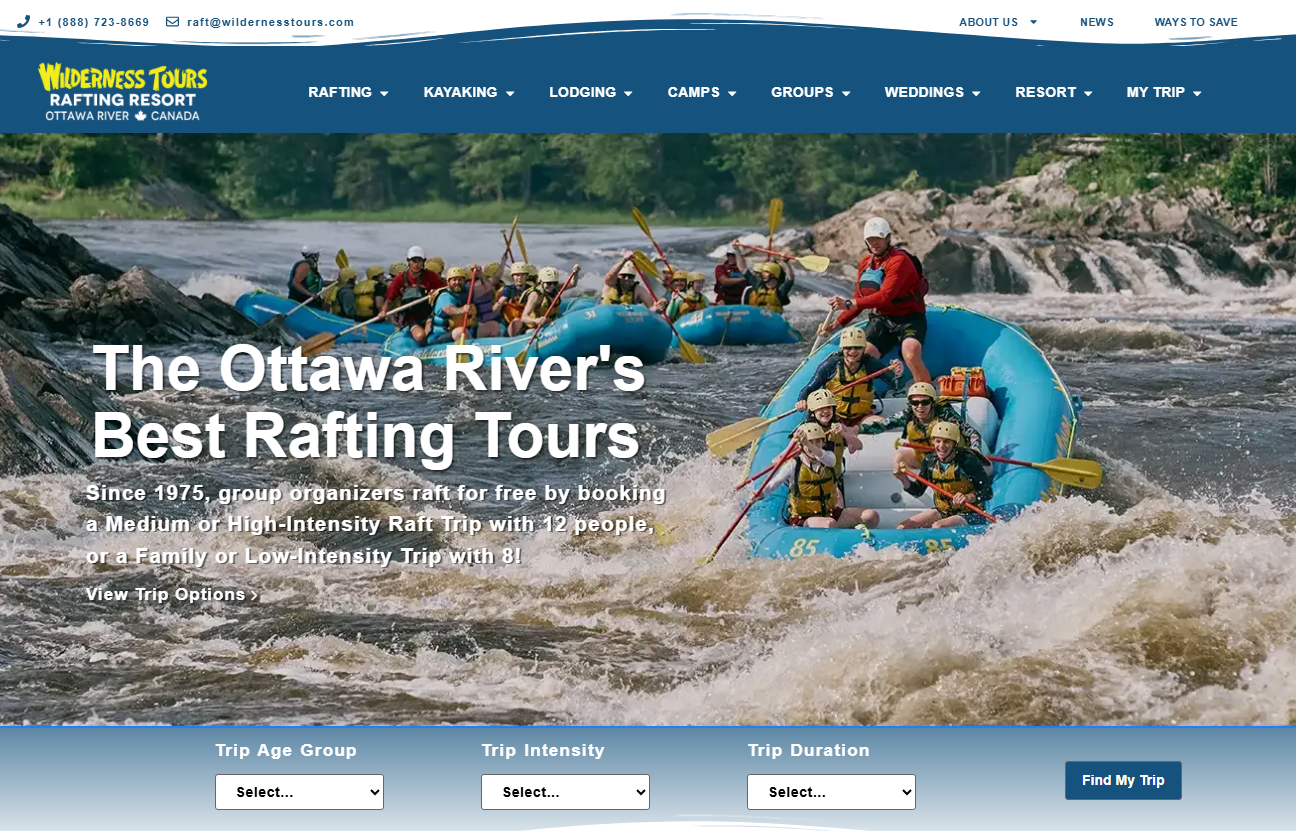Open the Camps menu

point(702,92)
